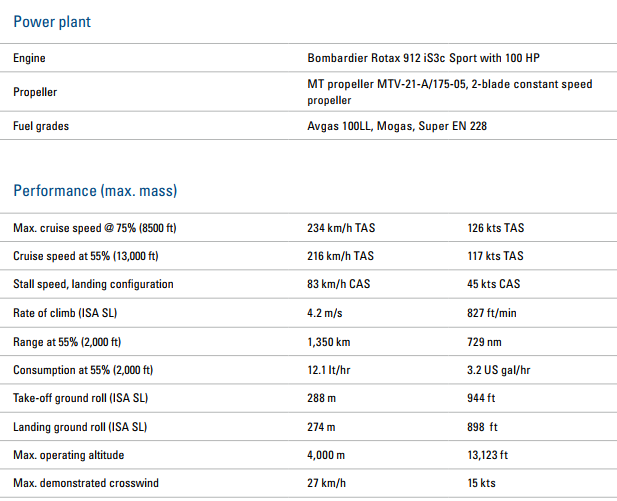Click the Avgas 100LL, Mogas fuel value
Screen dimensions: 617x501
click(x=397, y=126)
